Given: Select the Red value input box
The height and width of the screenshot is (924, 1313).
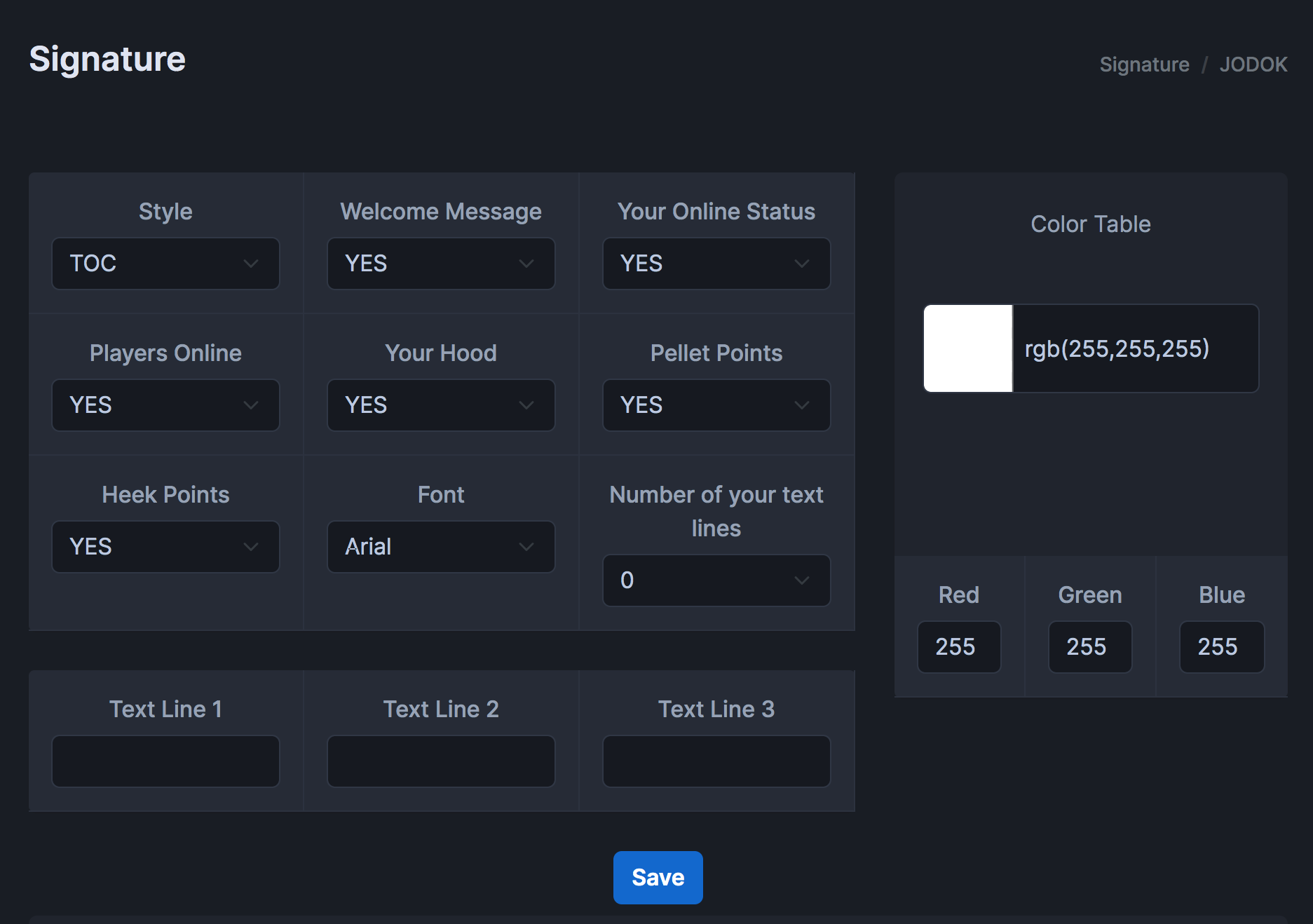Looking at the screenshot, I should click(x=958, y=647).
